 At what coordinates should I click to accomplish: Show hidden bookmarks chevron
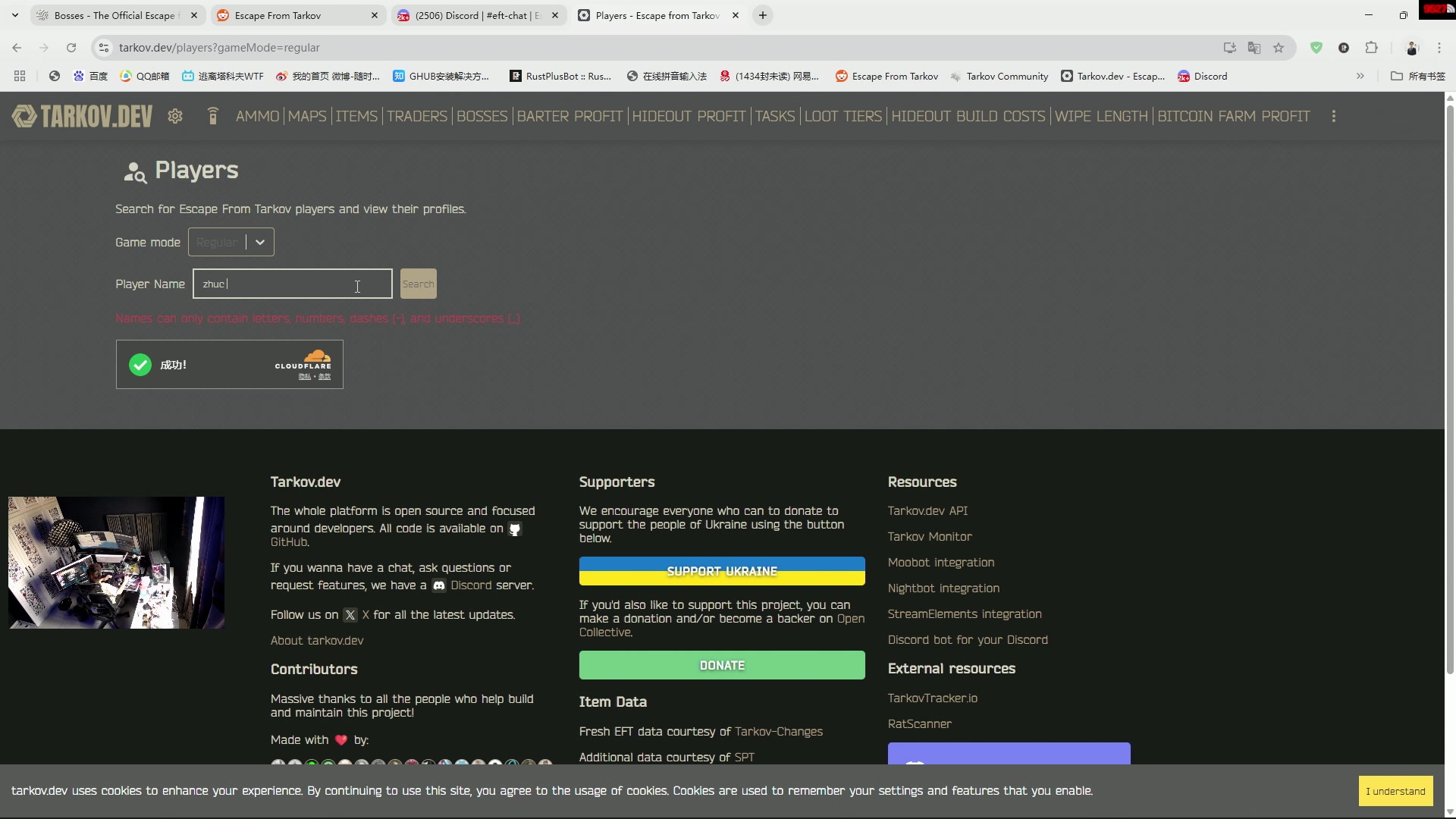point(1360,76)
